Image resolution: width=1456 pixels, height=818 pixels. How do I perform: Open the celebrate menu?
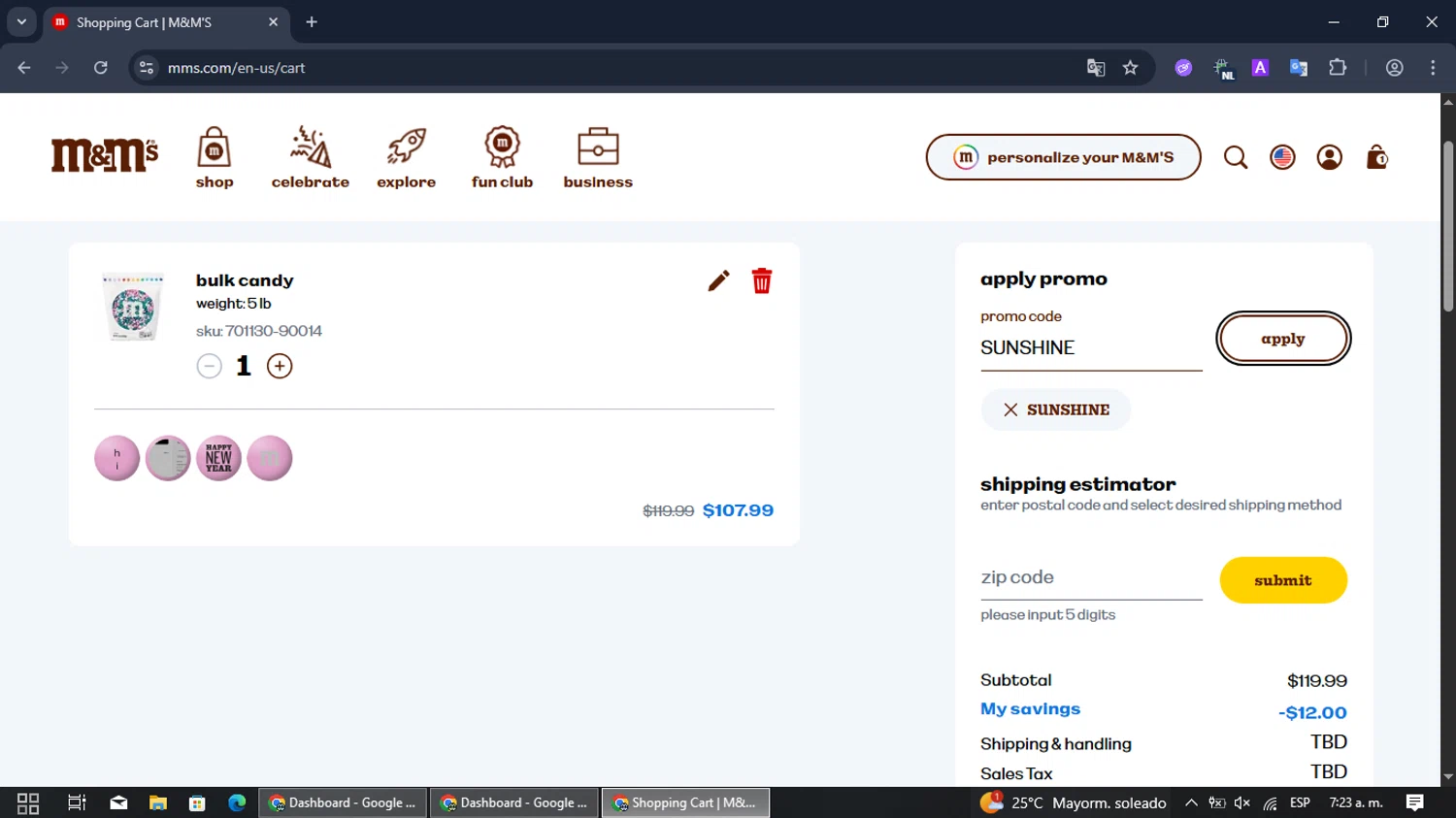pyautogui.click(x=310, y=157)
